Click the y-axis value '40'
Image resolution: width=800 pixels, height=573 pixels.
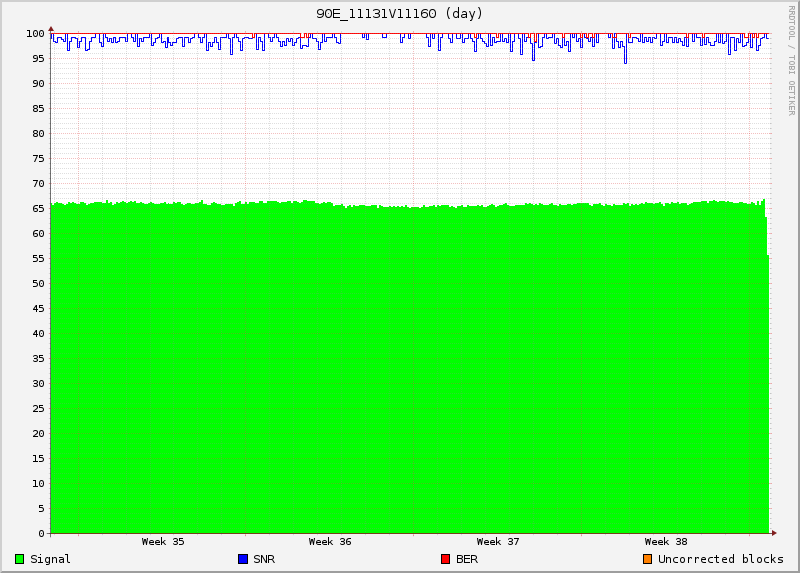38,334
